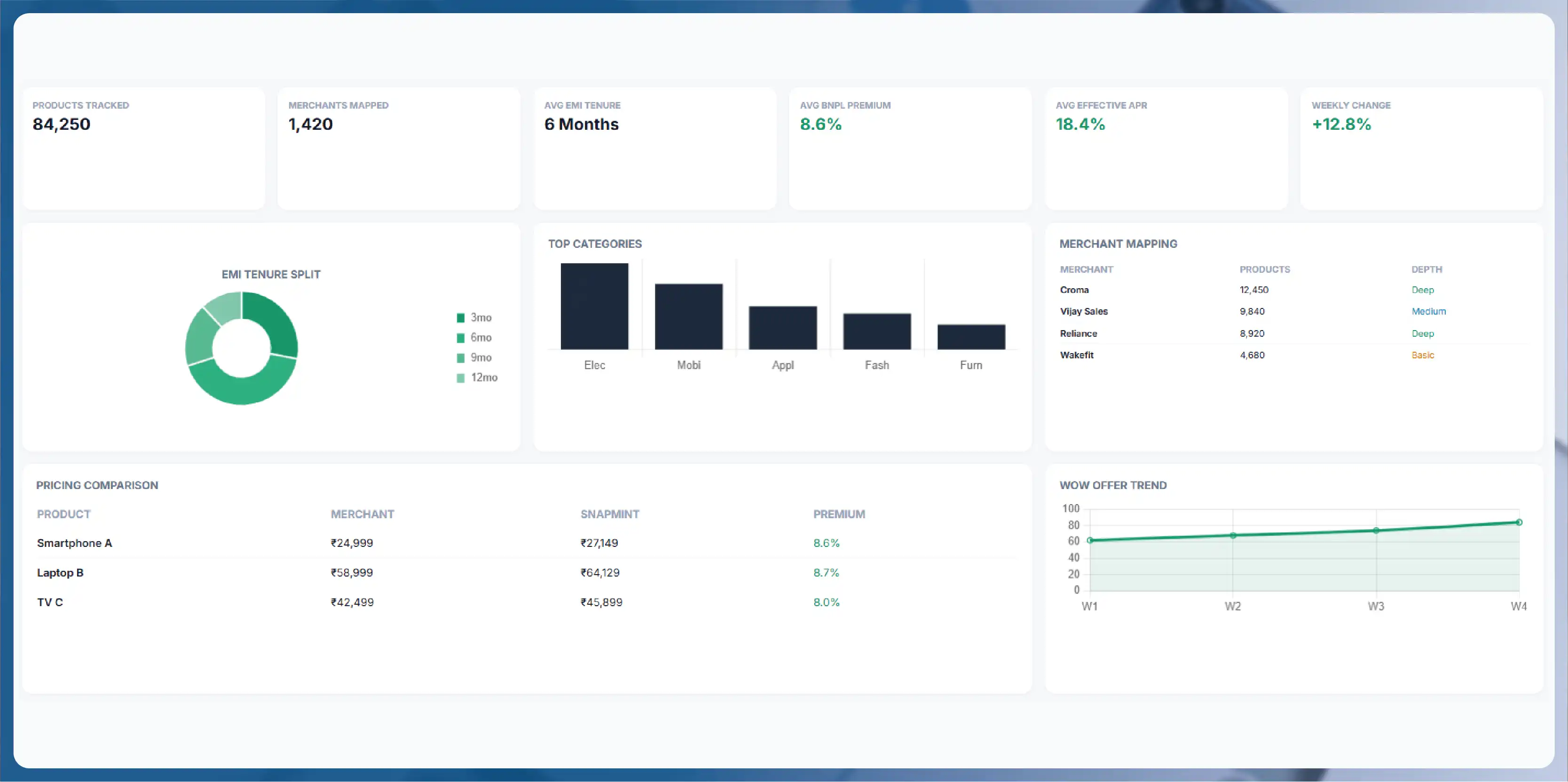Click the 9,840 products count
This screenshot has width=1568, height=782.
[x=1252, y=312]
